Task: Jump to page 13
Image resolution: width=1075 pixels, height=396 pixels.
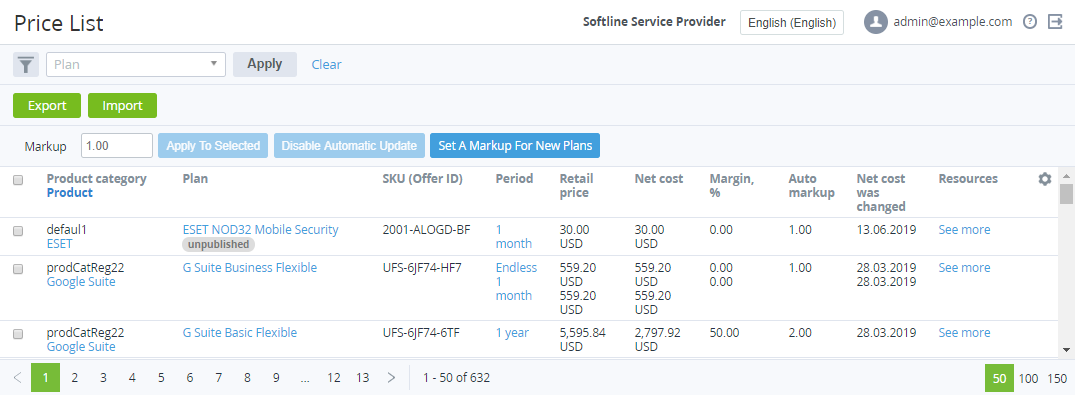Action: click(363, 378)
